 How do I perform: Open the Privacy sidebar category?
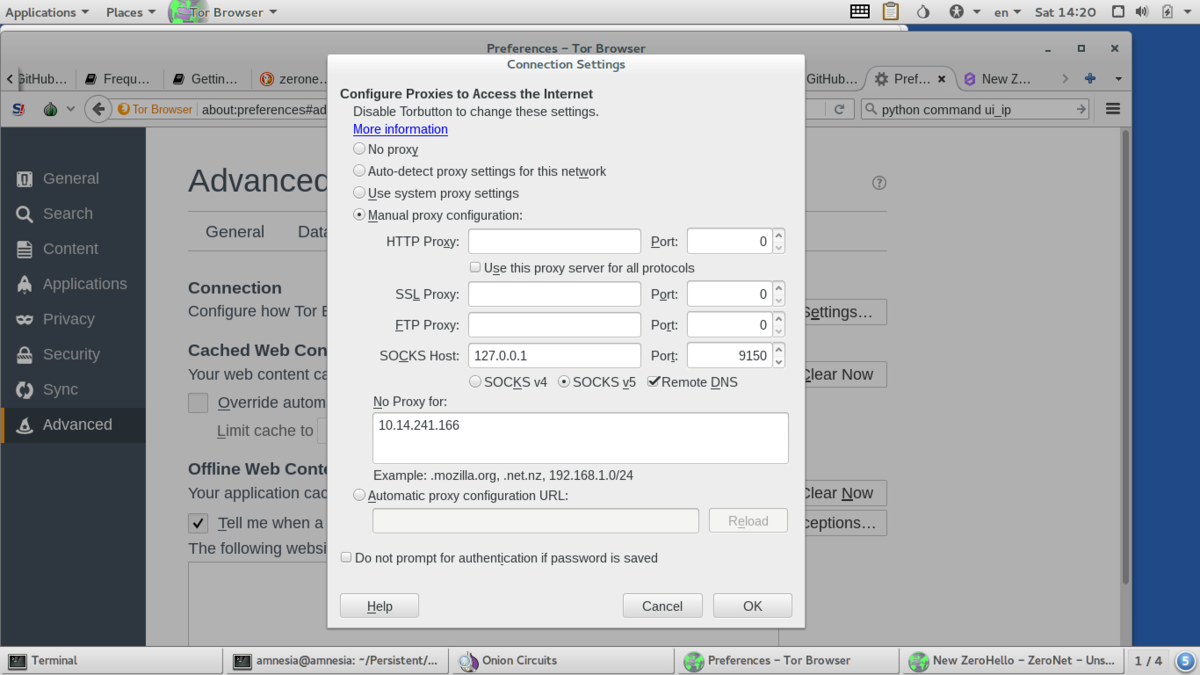coord(73,319)
